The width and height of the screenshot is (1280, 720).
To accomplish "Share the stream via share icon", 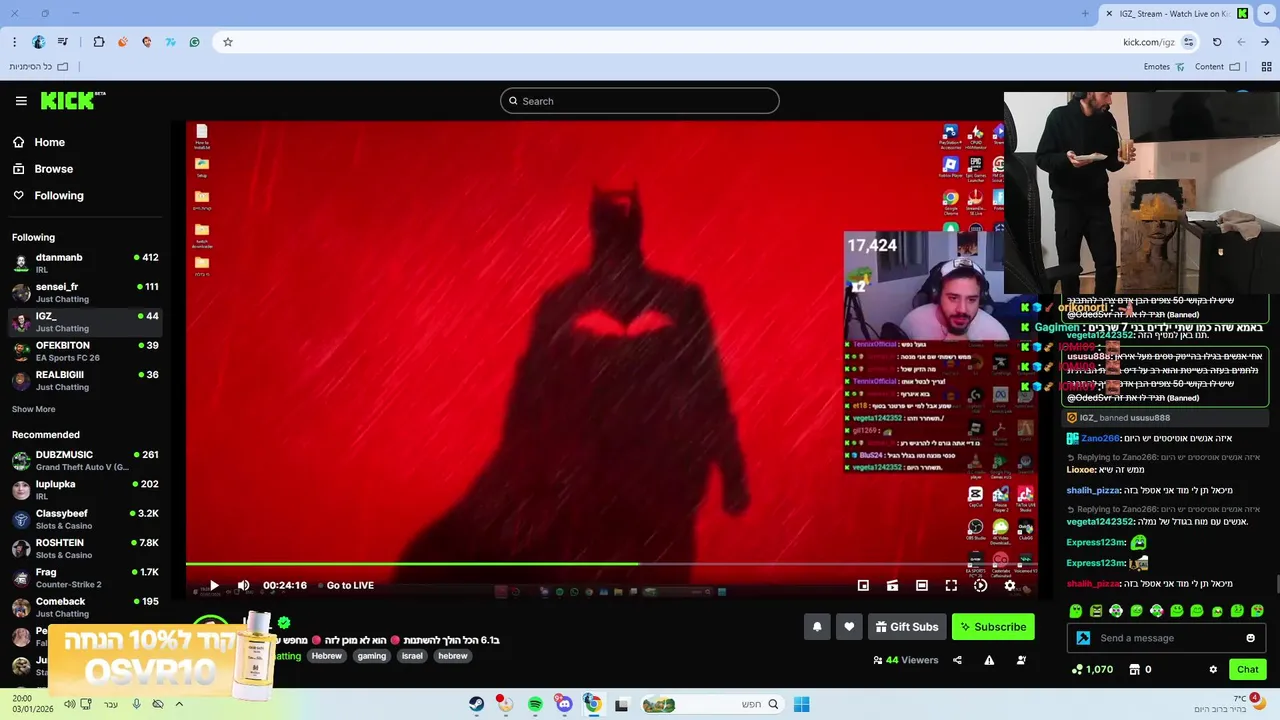I will (957, 660).
